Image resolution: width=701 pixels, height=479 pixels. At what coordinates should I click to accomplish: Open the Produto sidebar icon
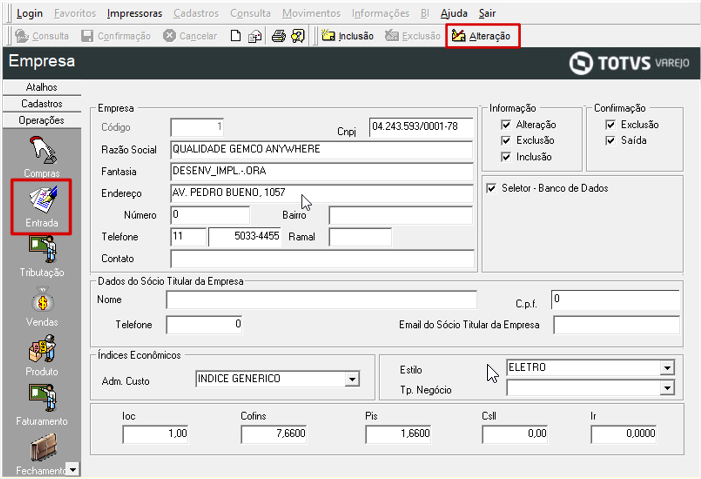coord(42,349)
